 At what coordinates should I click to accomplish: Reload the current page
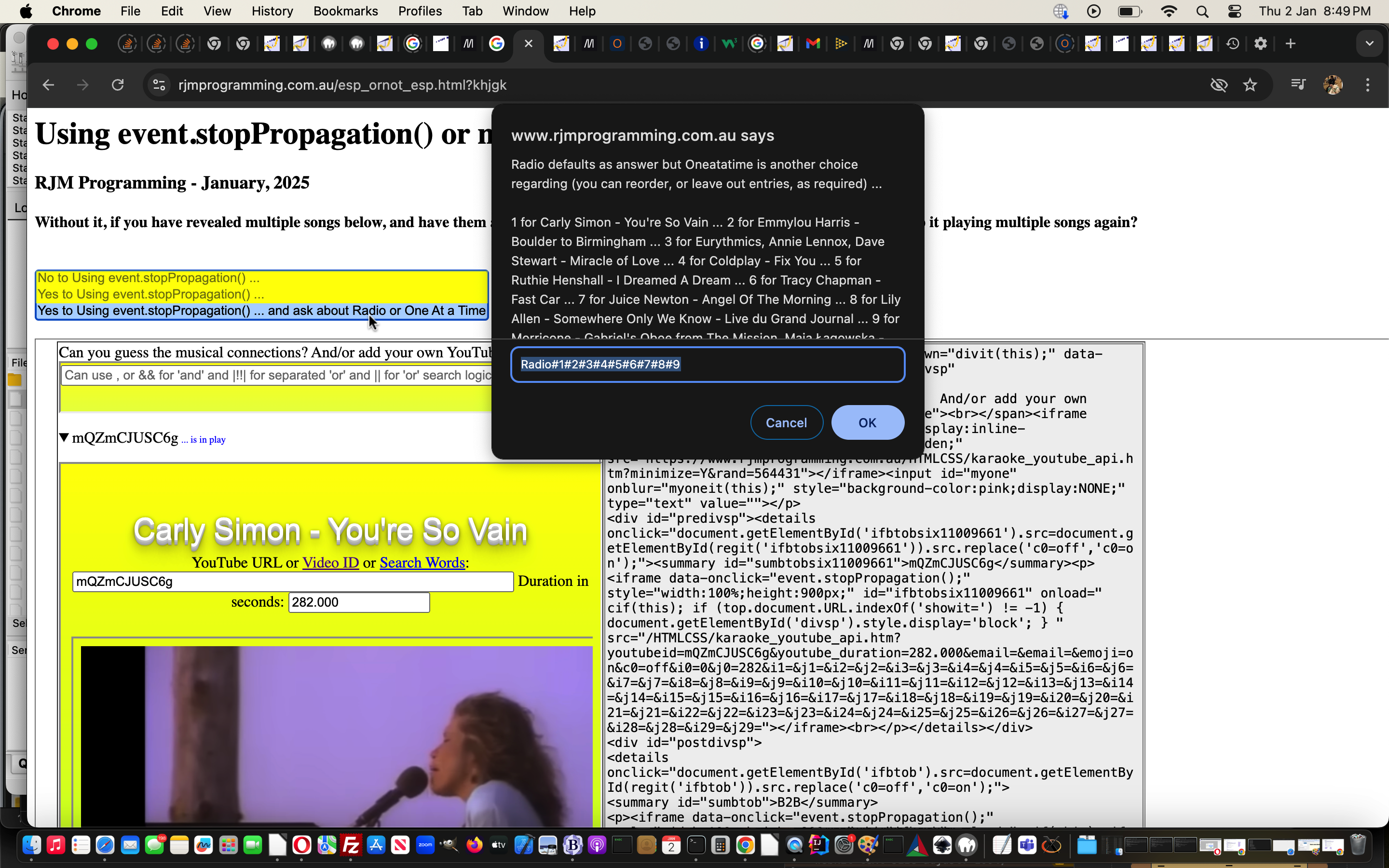(118, 85)
